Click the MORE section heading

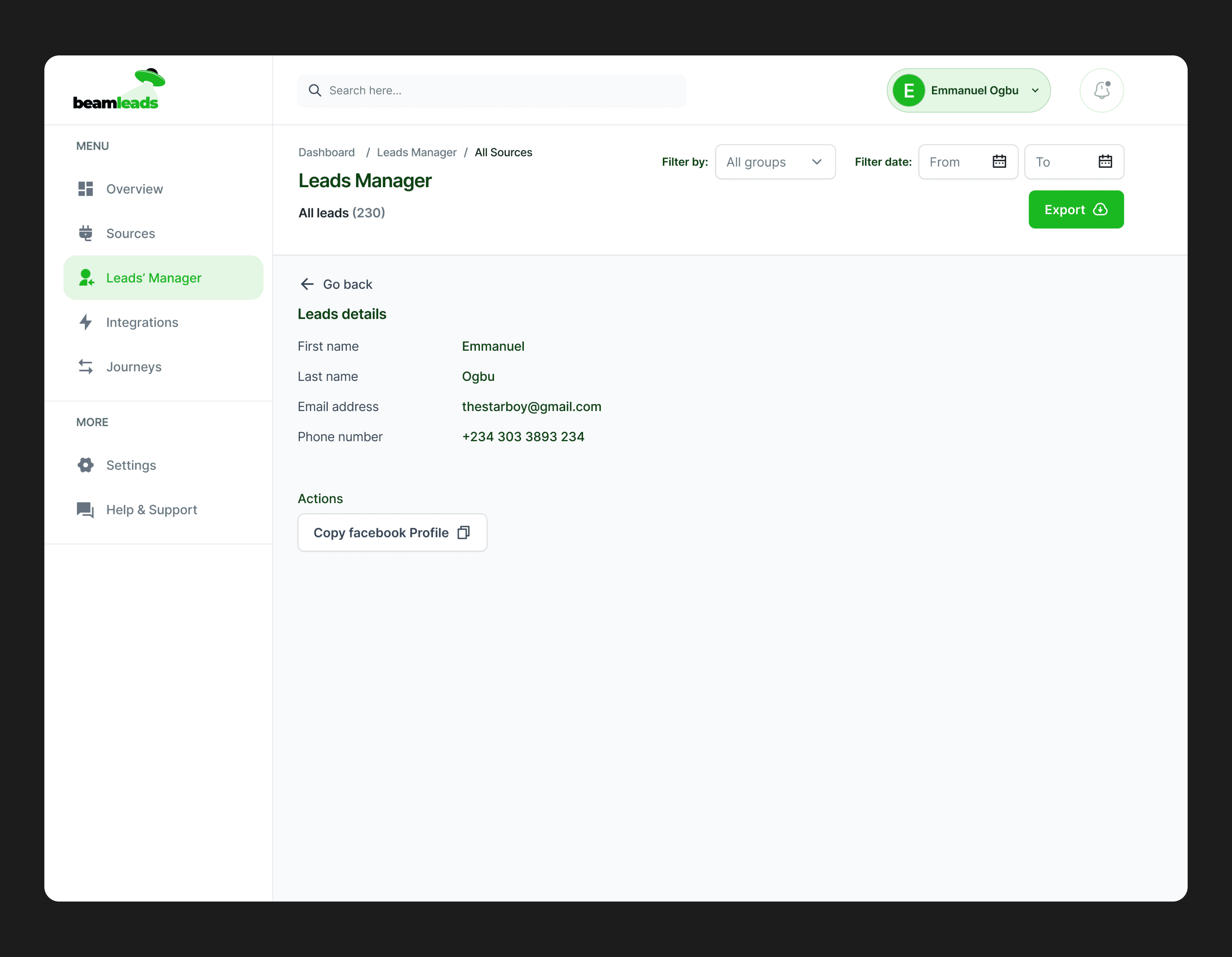[x=92, y=422]
